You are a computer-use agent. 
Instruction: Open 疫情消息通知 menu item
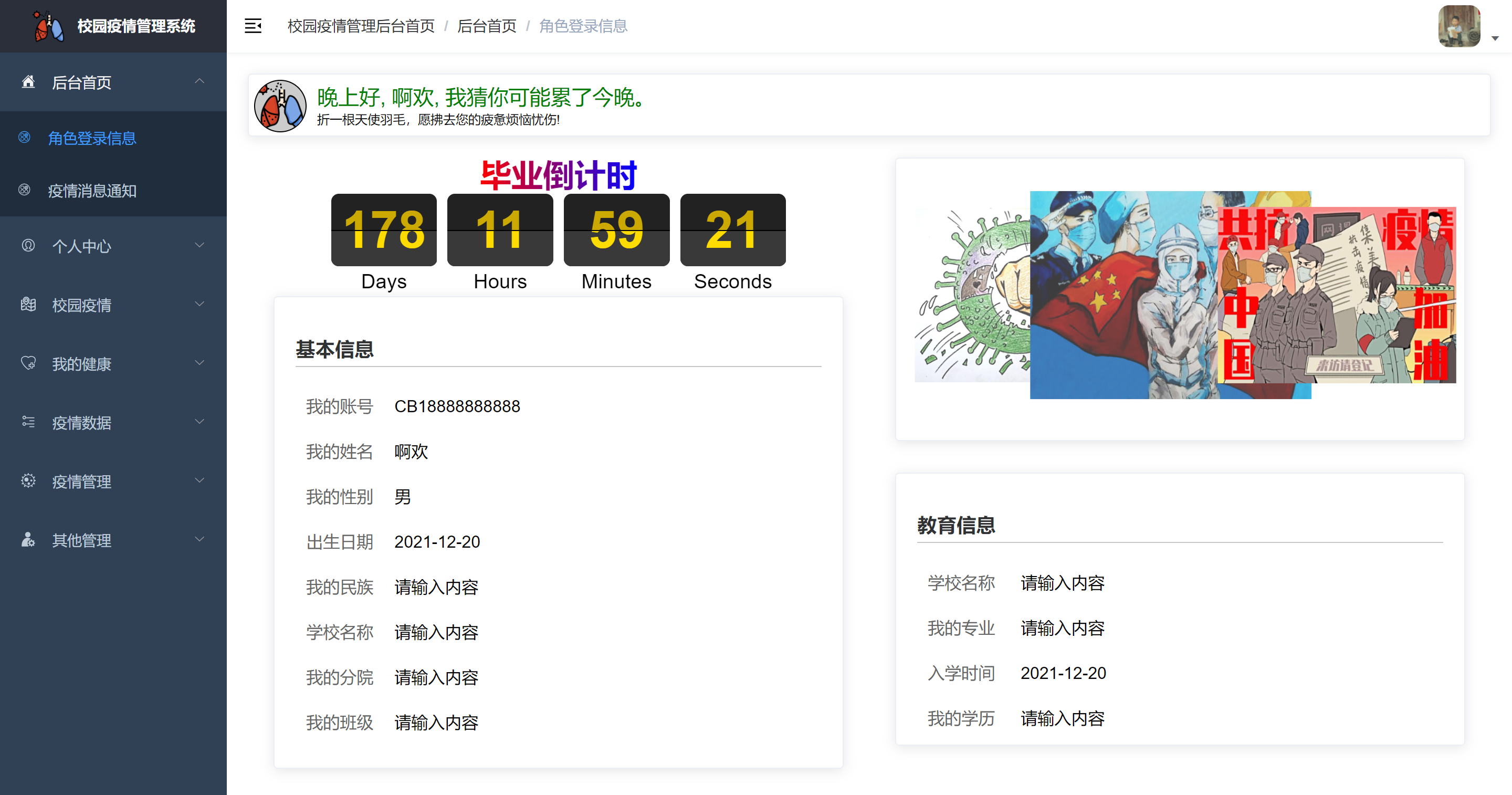tap(92, 191)
